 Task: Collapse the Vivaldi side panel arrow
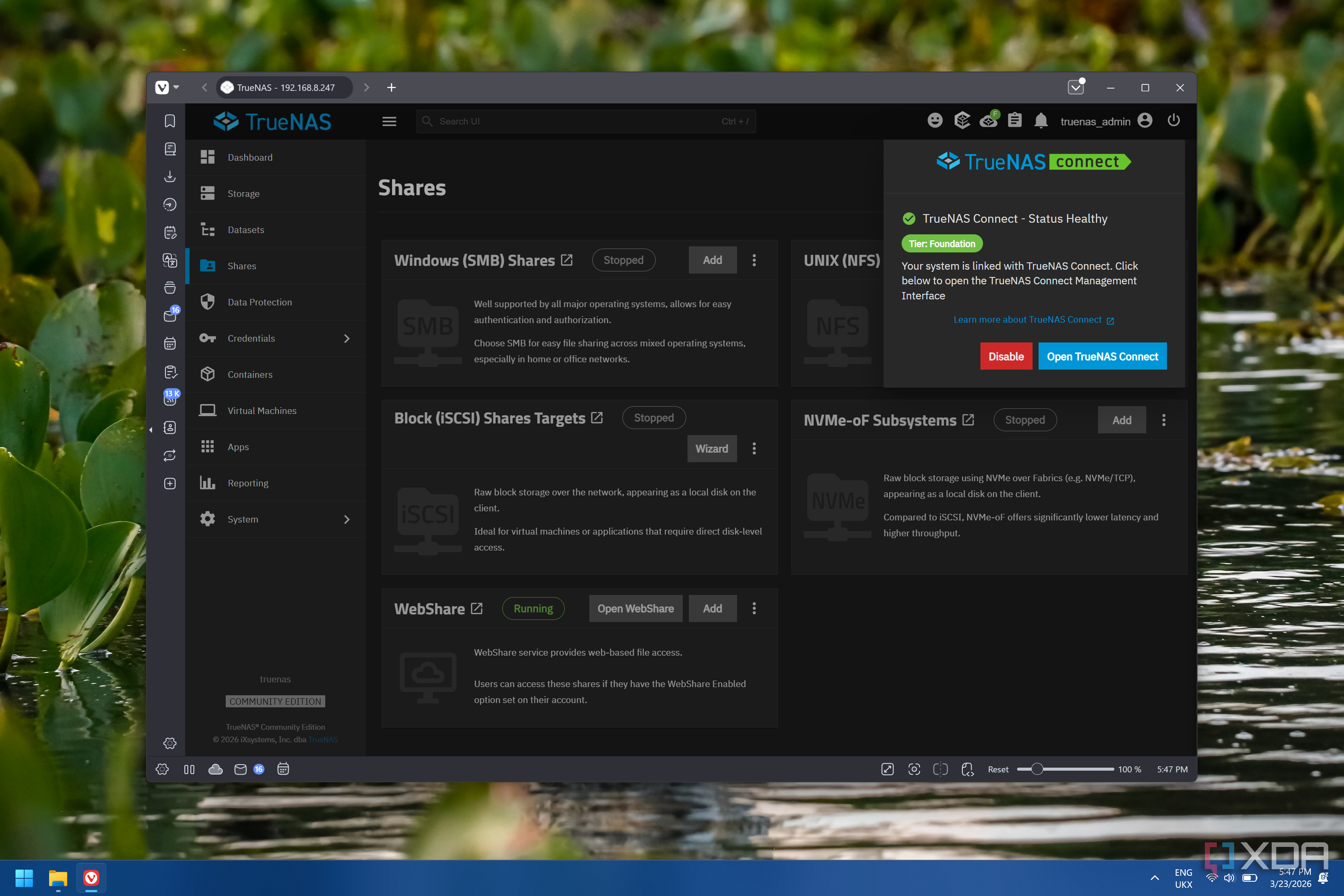click(151, 430)
